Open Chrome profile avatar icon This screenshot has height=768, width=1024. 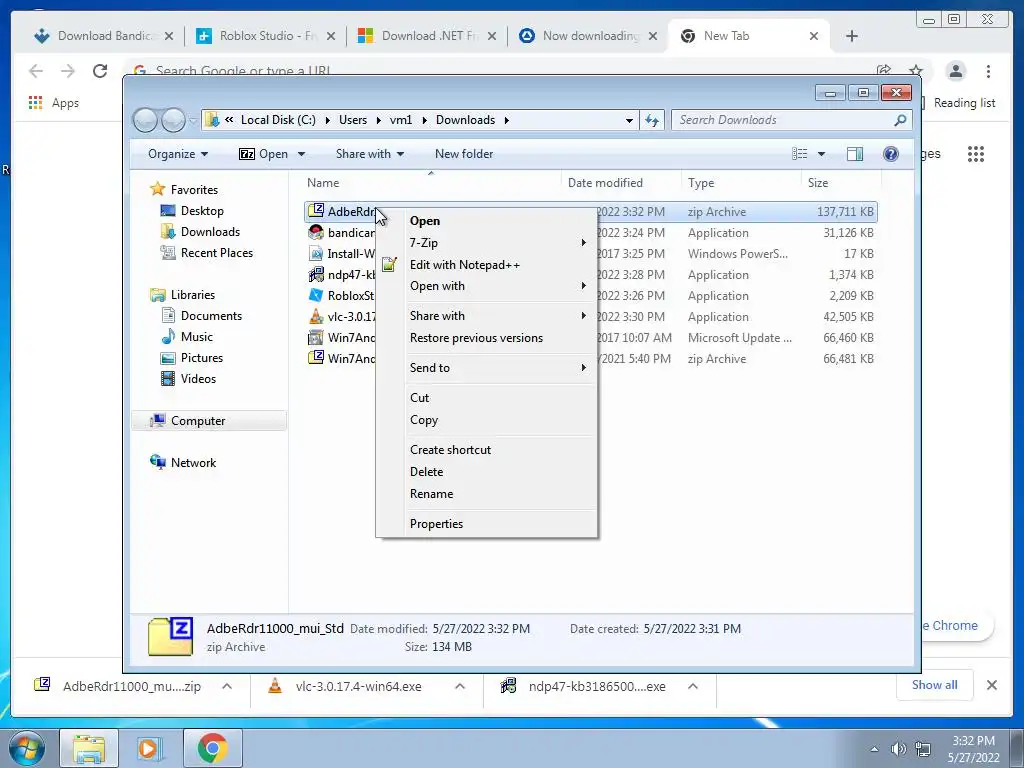point(955,71)
